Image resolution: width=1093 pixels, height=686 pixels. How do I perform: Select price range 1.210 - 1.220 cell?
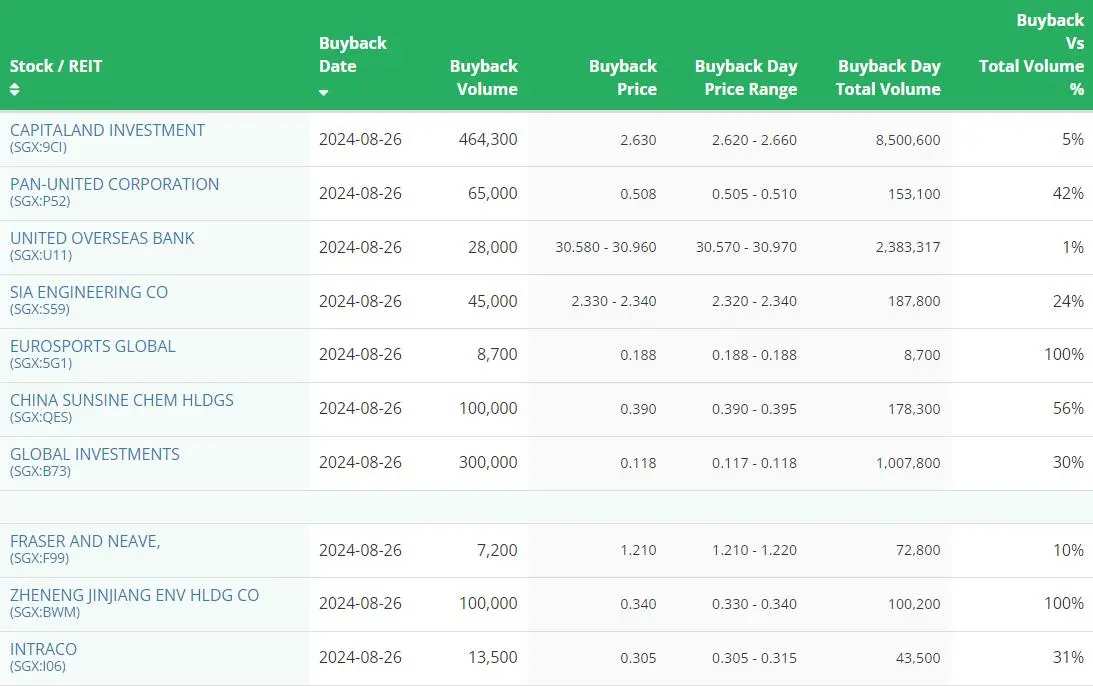pyautogui.click(x=754, y=550)
